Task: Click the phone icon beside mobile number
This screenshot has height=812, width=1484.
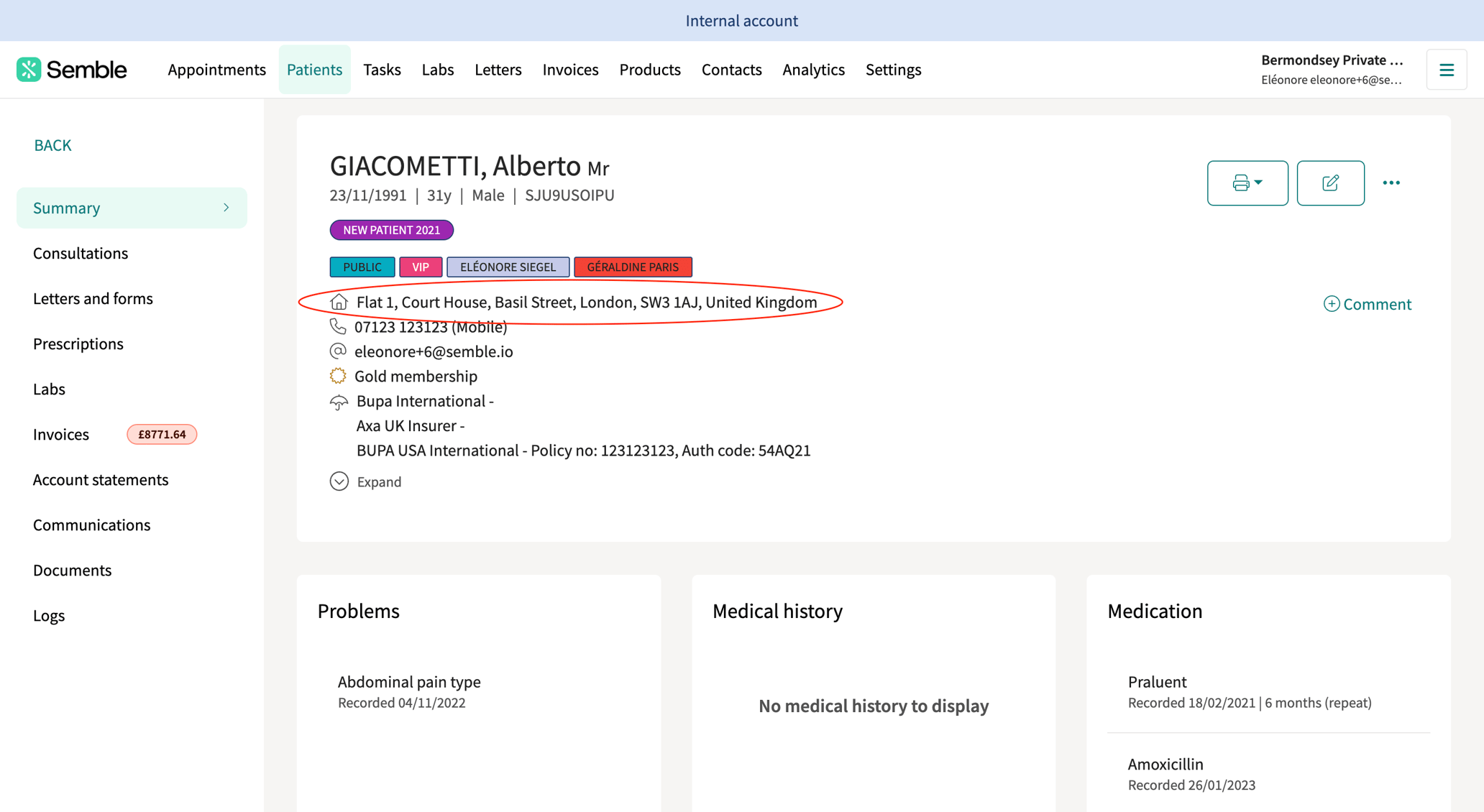Action: tap(338, 326)
